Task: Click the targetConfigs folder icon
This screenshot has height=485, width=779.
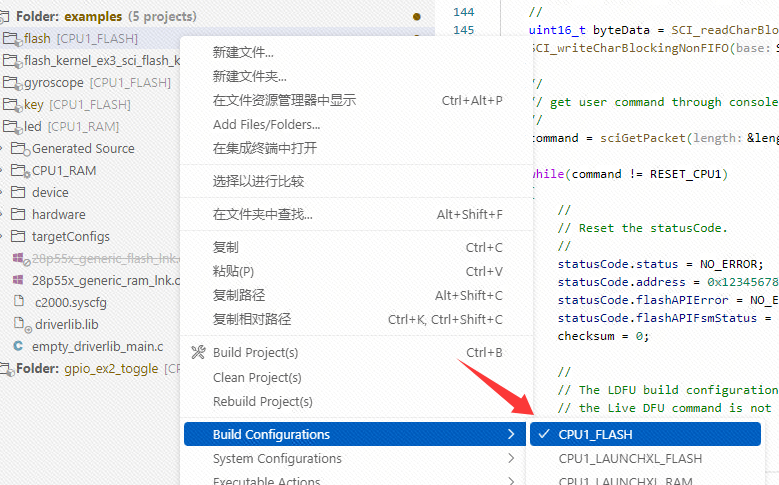Action: tap(18, 236)
